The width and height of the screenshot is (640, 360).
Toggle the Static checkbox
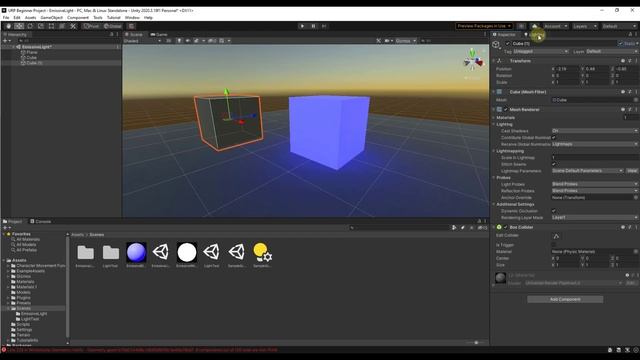620,44
